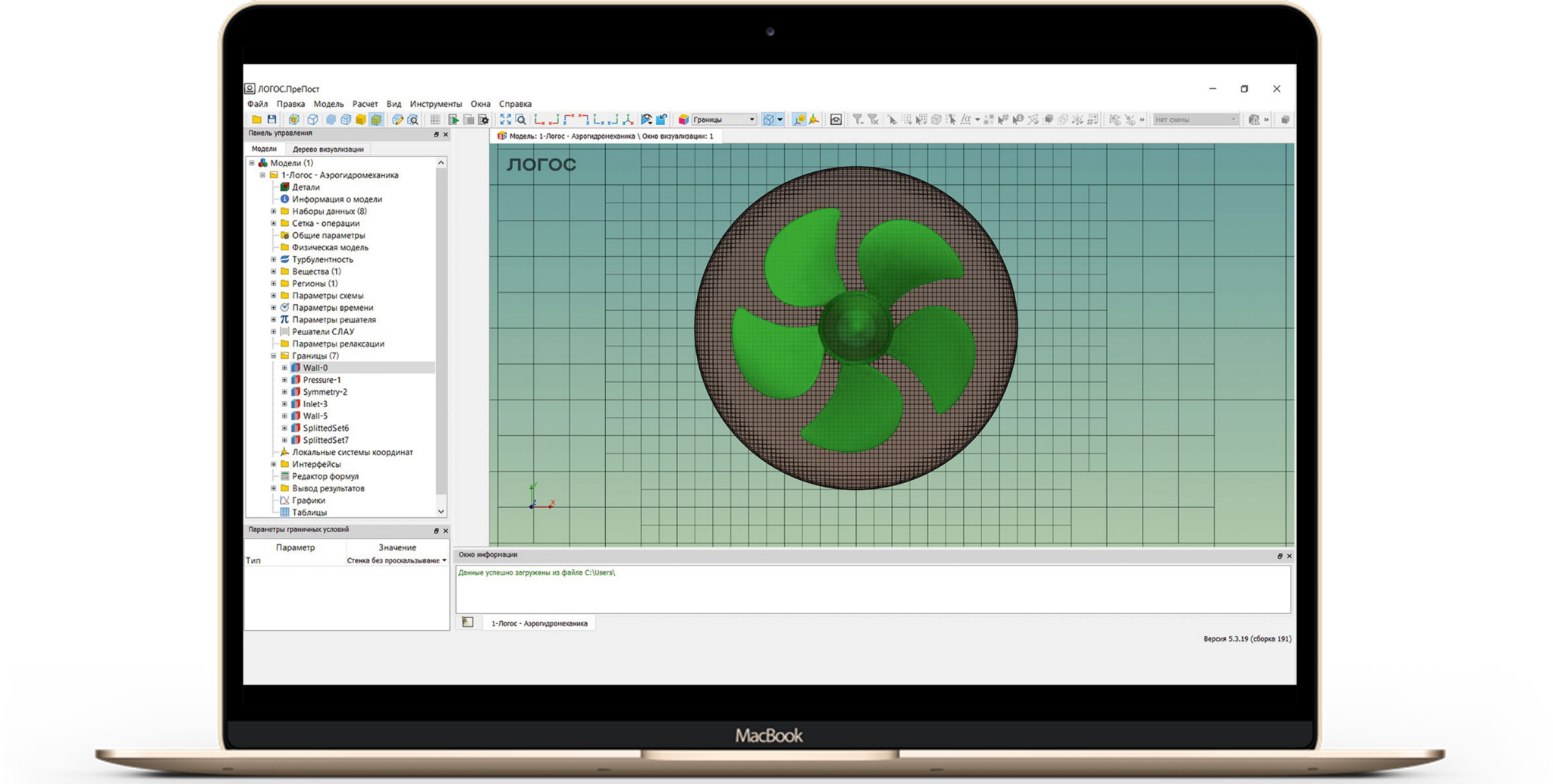This screenshot has width=1553, height=784.
Task: Open the Инструменты menu
Action: [435, 104]
